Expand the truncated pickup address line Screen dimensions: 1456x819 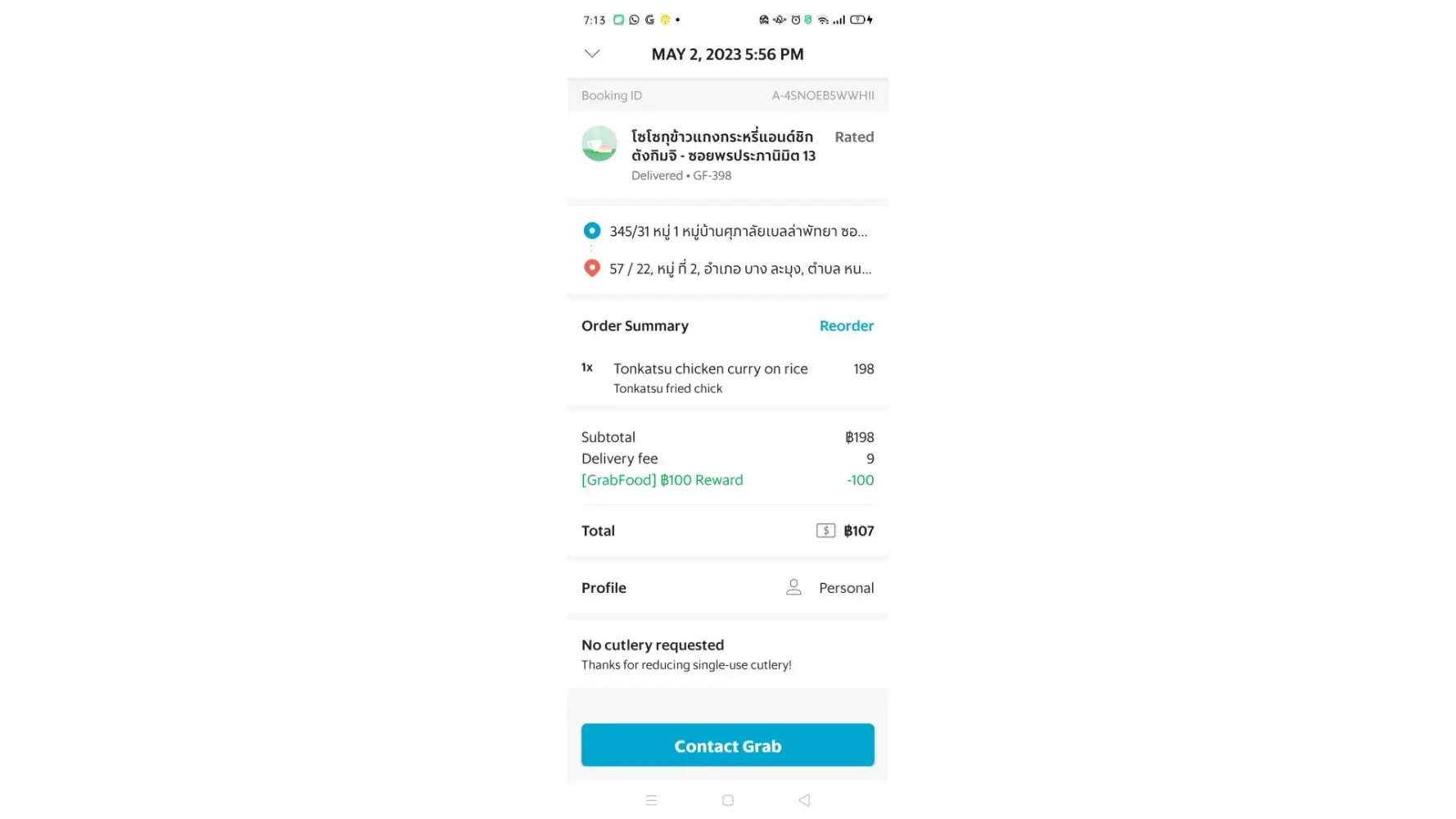coord(738,232)
